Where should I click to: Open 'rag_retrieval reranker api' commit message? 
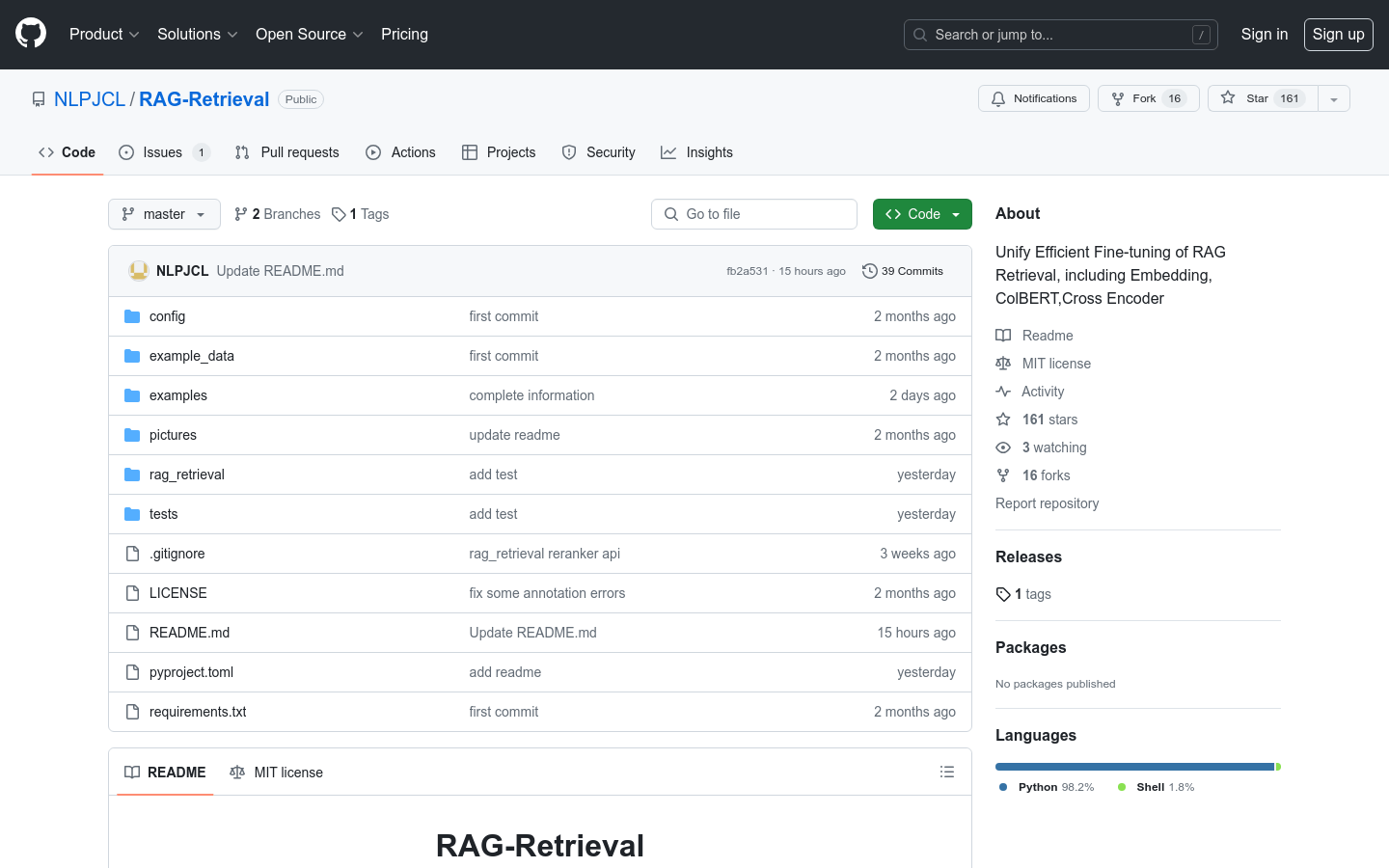544,554
